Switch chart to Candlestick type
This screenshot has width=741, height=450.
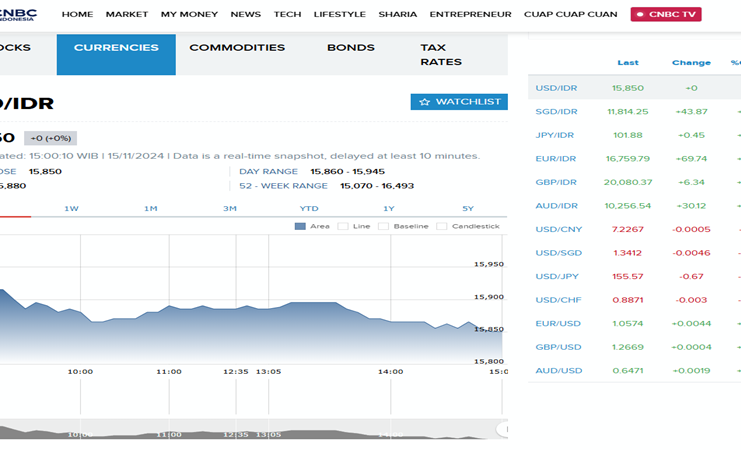click(x=443, y=226)
